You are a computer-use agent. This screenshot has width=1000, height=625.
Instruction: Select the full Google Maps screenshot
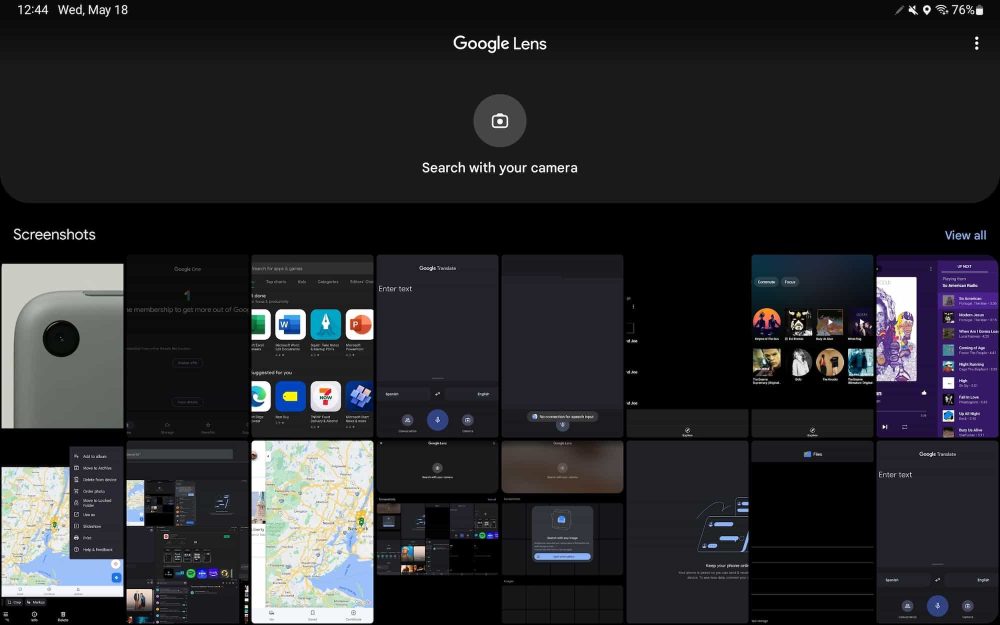point(312,532)
